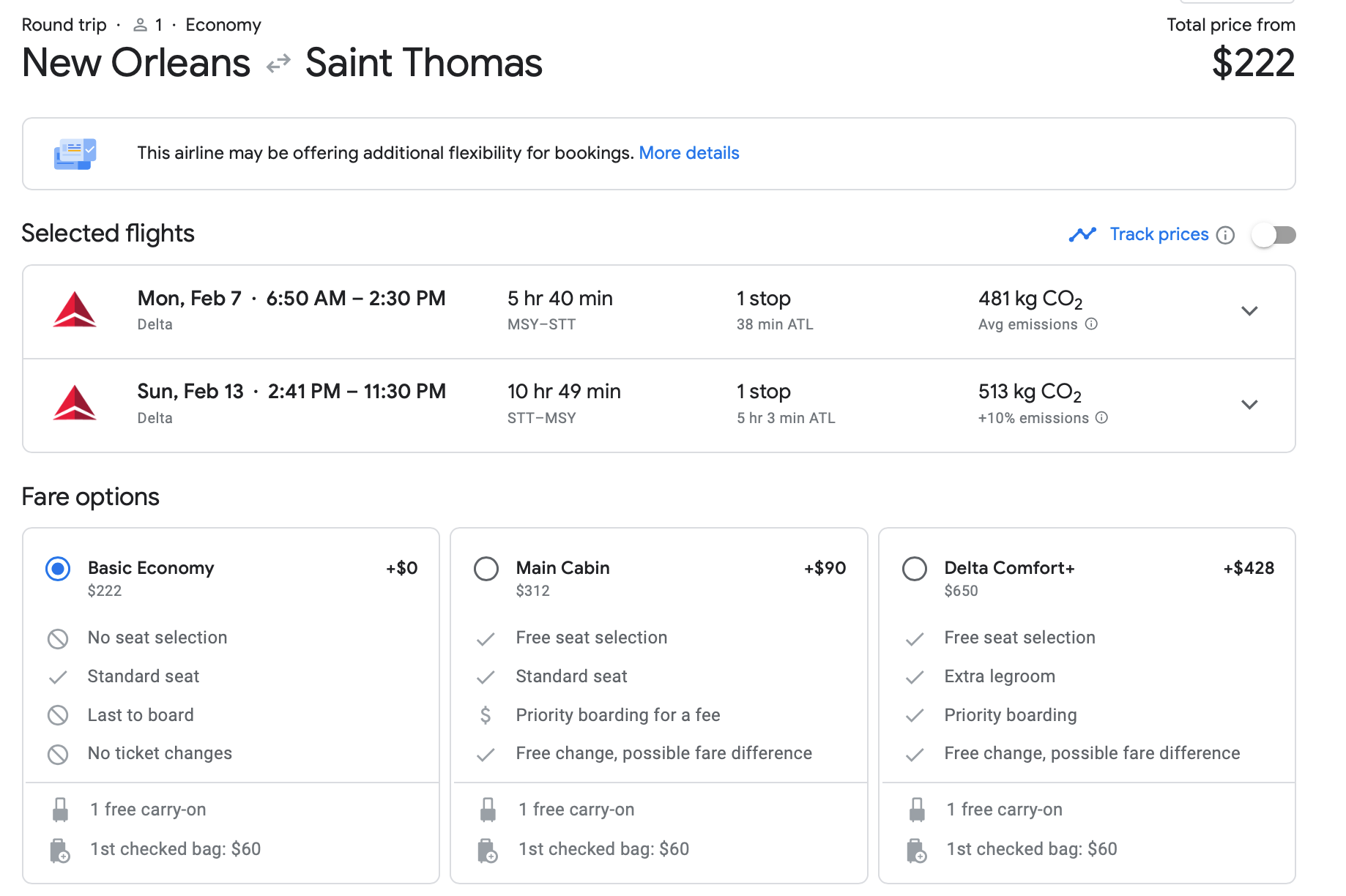Click the 'Economy' class label

(x=223, y=25)
